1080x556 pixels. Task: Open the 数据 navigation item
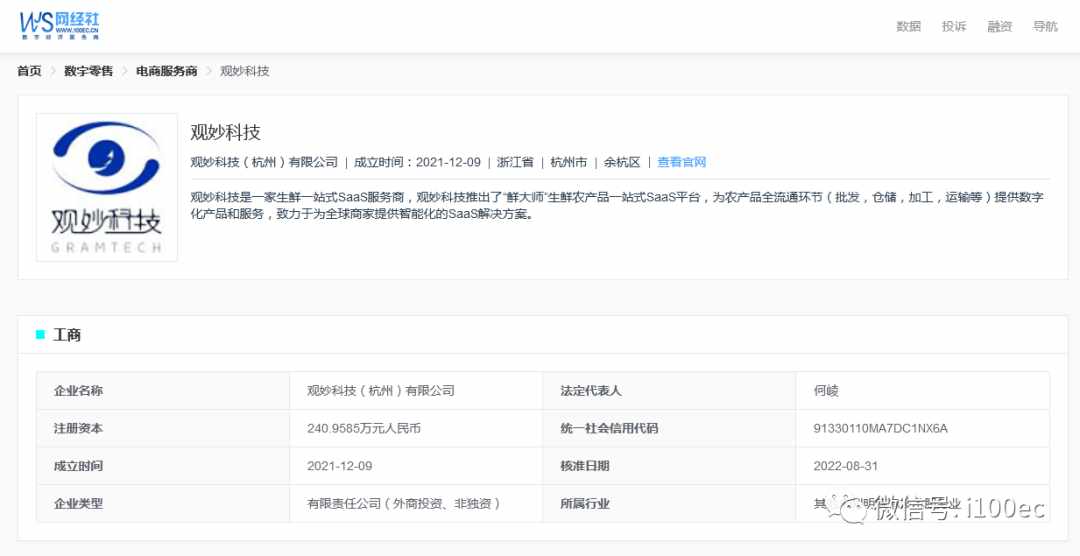click(x=908, y=26)
